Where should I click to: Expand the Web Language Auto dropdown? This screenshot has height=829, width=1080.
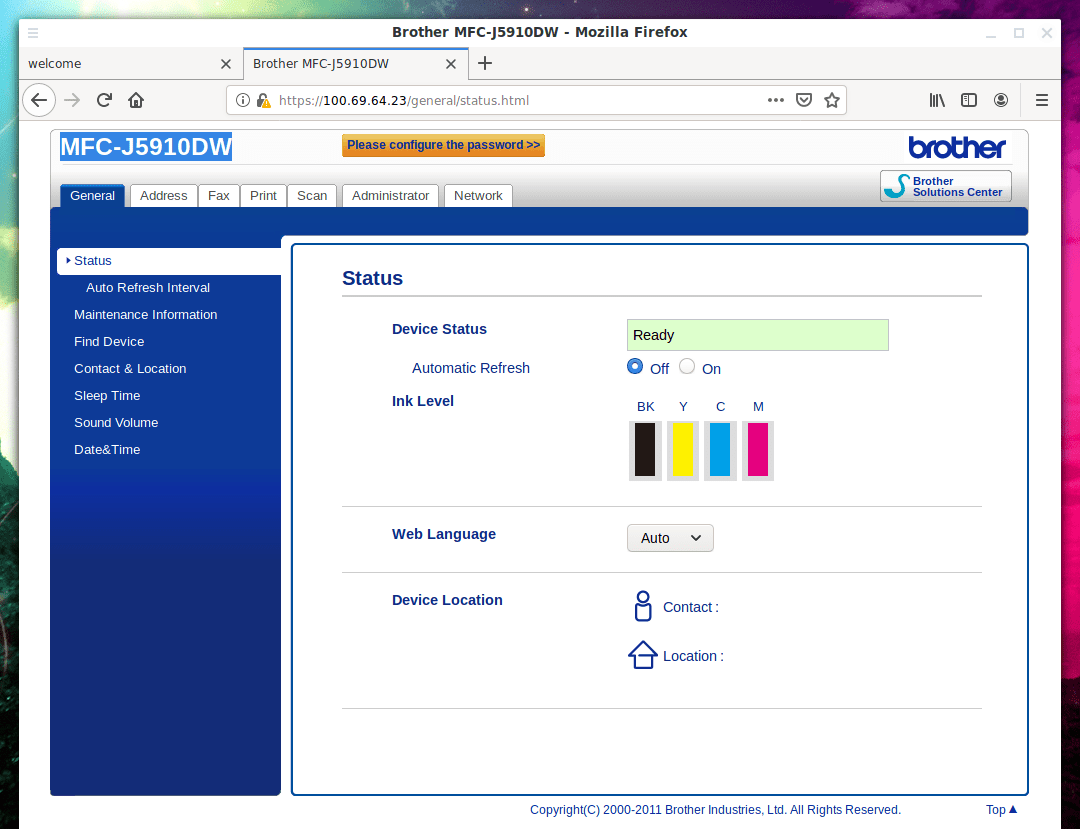(x=670, y=538)
